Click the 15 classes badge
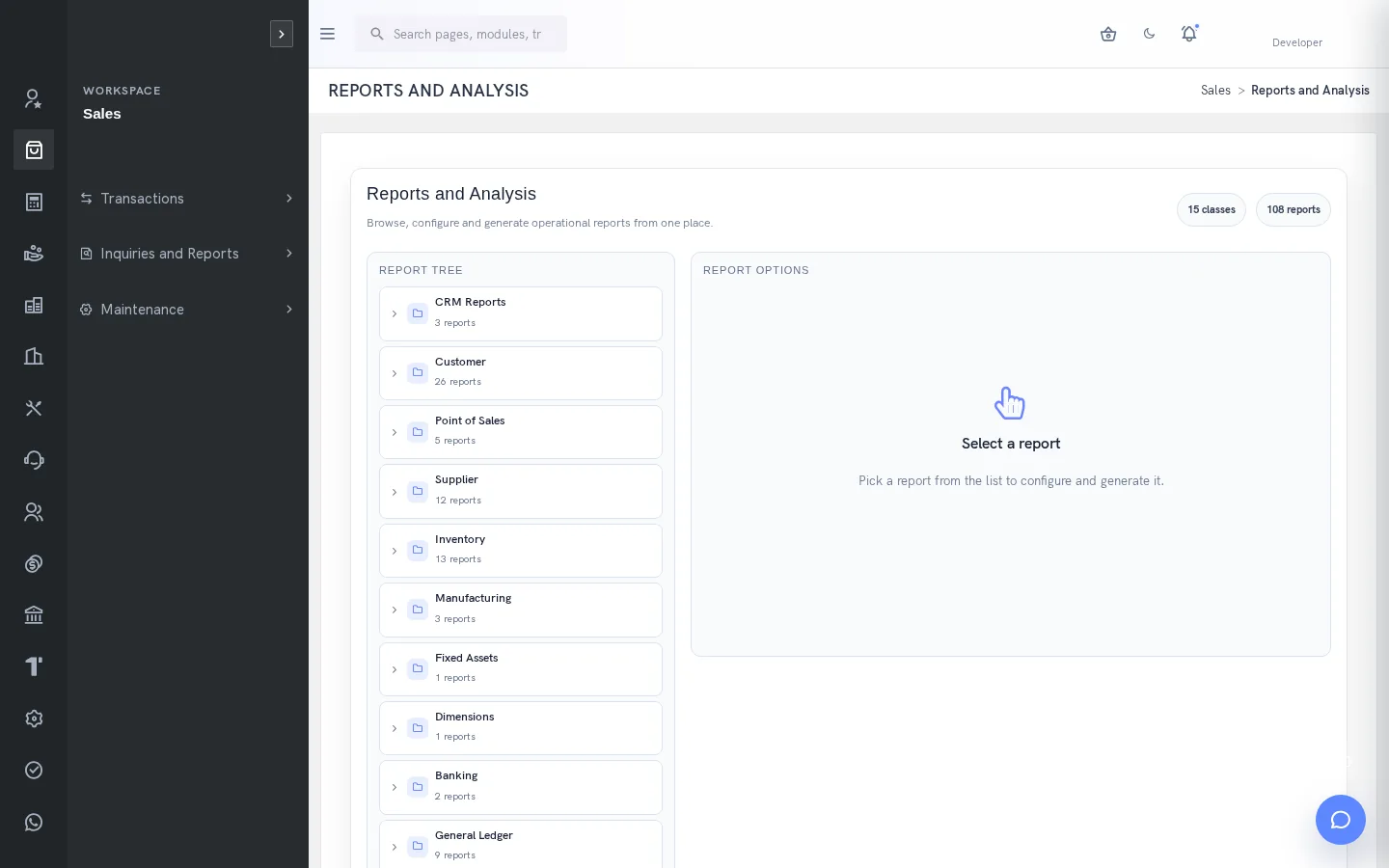 (1212, 210)
